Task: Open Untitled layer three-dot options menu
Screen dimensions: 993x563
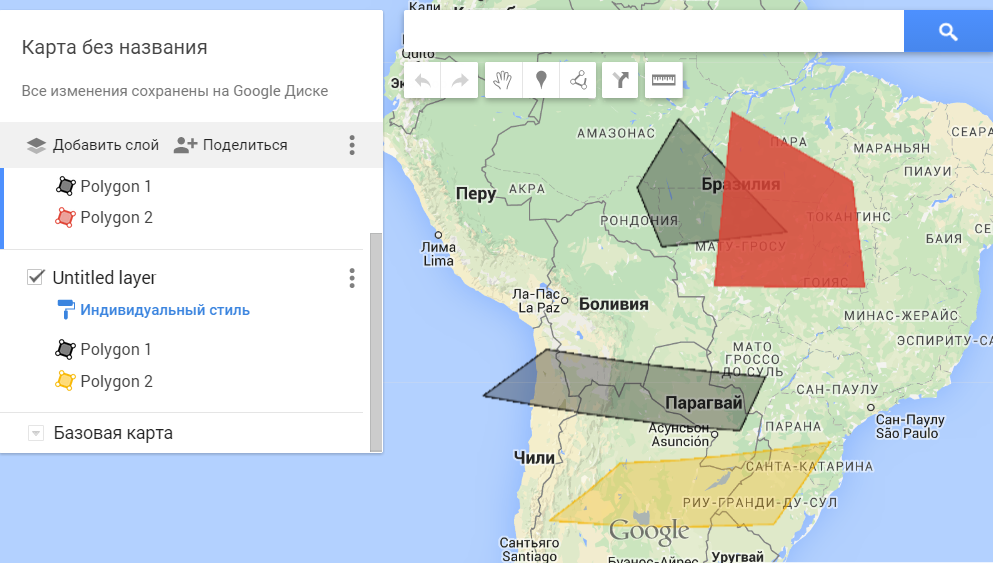Action: 352,278
